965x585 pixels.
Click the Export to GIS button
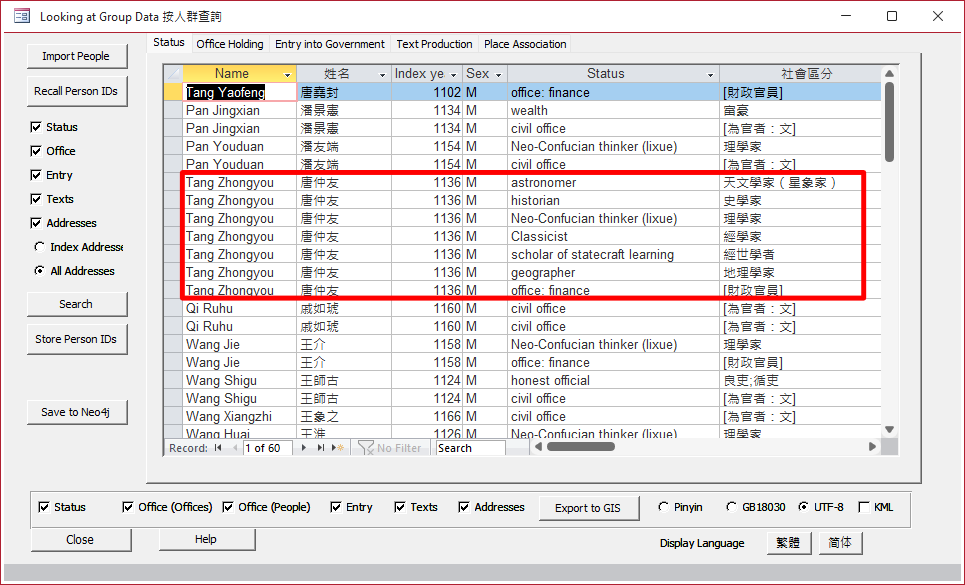pyautogui.click(x=587, y=508)
